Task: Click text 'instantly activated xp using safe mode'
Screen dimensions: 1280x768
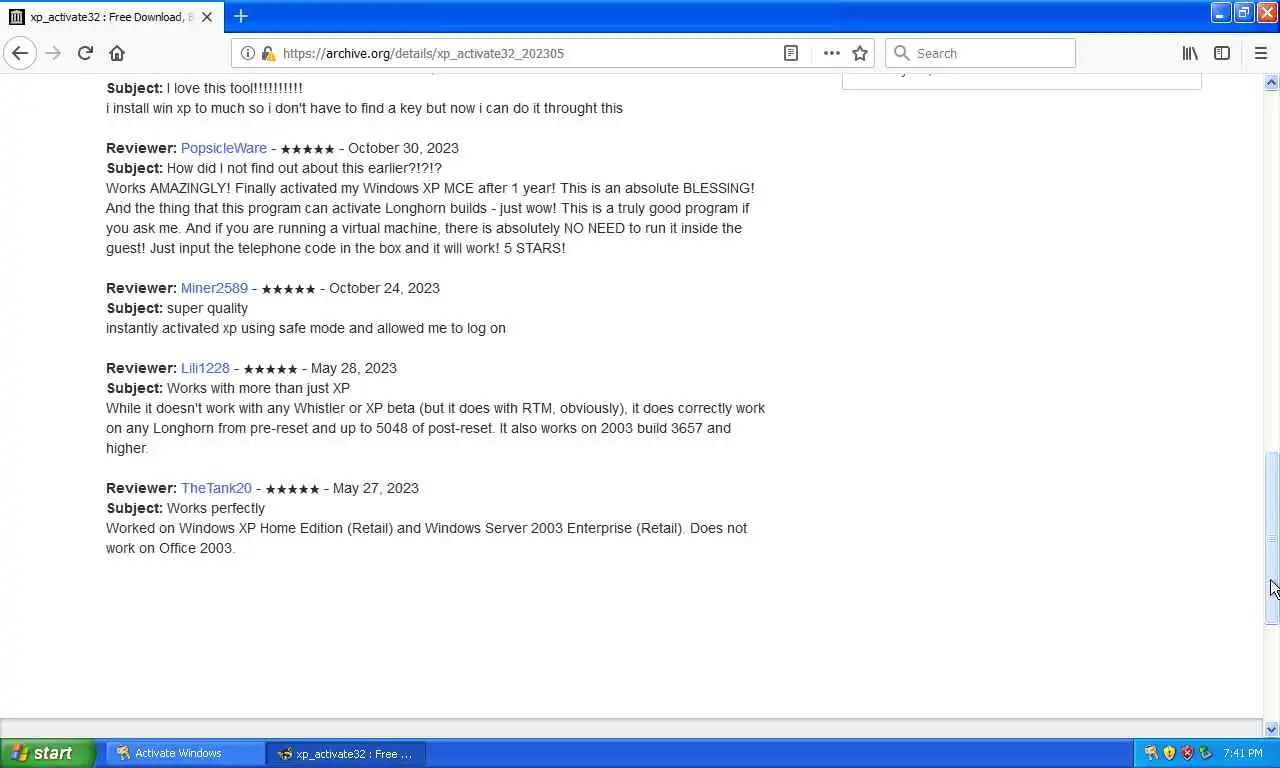Action: click(x=230, y=328)
